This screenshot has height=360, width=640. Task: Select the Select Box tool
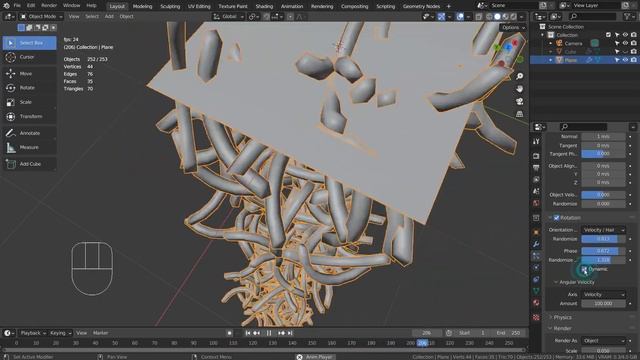pos(29,43)
